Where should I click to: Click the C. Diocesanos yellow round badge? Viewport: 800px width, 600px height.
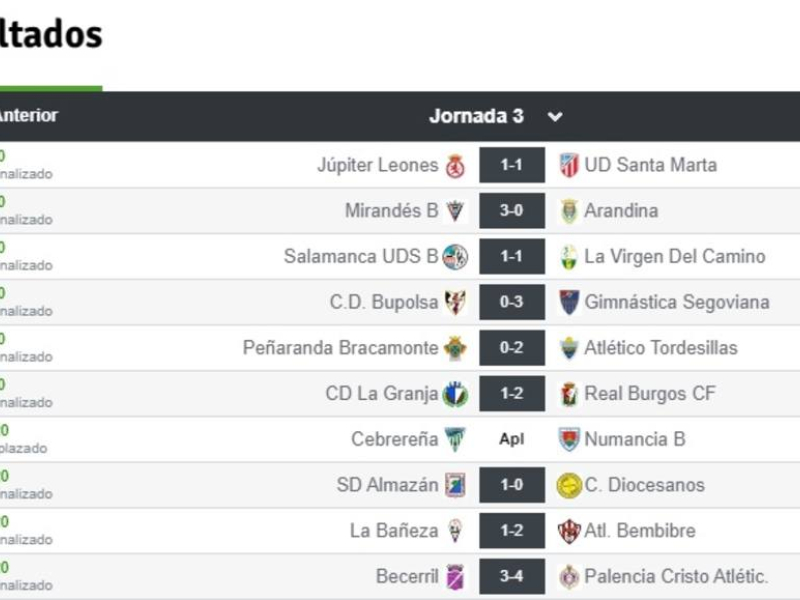tap(569, 485)
